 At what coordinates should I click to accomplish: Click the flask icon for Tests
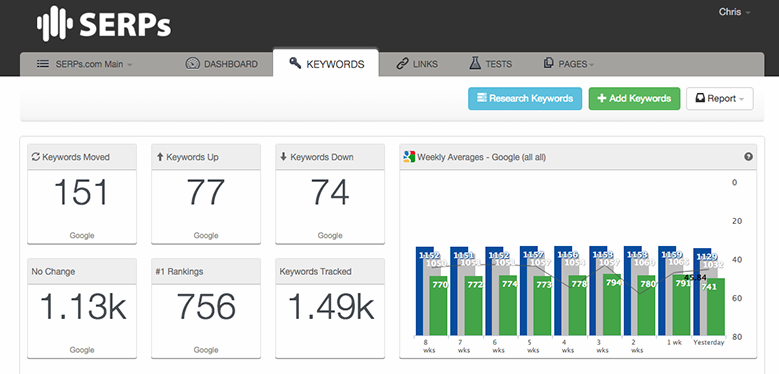click(475, 64)
